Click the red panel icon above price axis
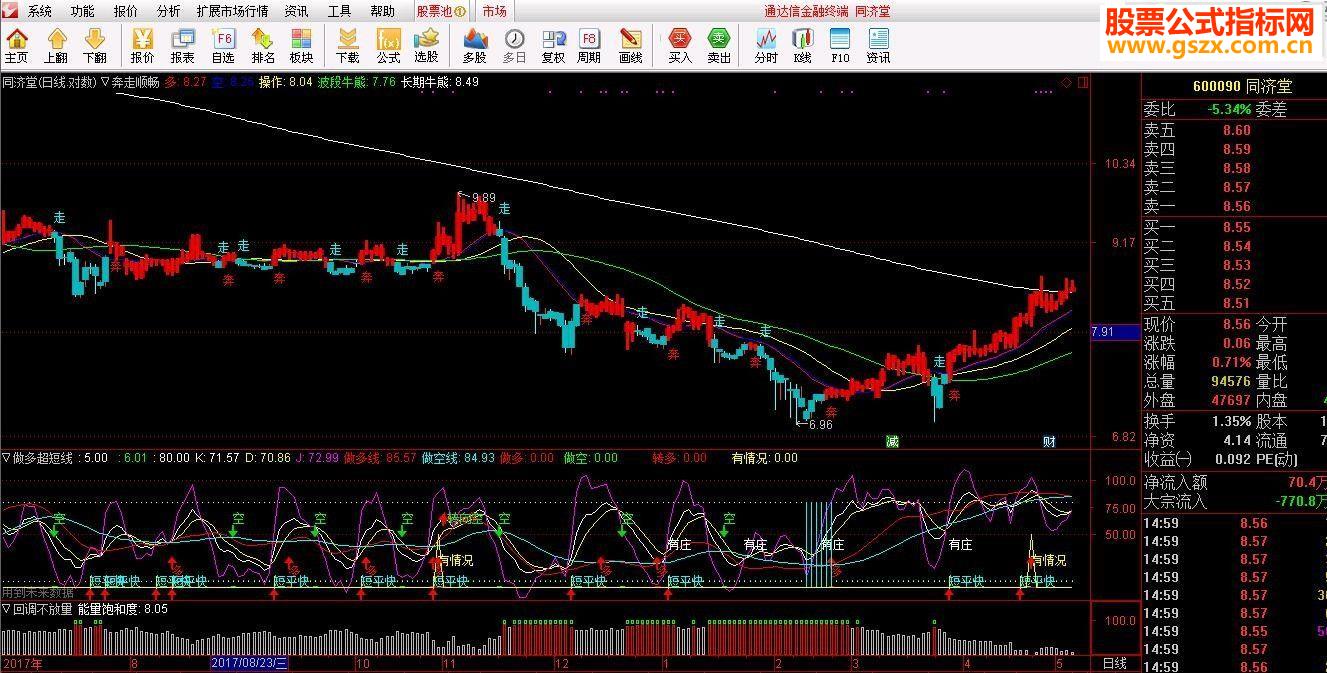The width and height of the screenshot is (1327, 673). [x=1083, y=82]
